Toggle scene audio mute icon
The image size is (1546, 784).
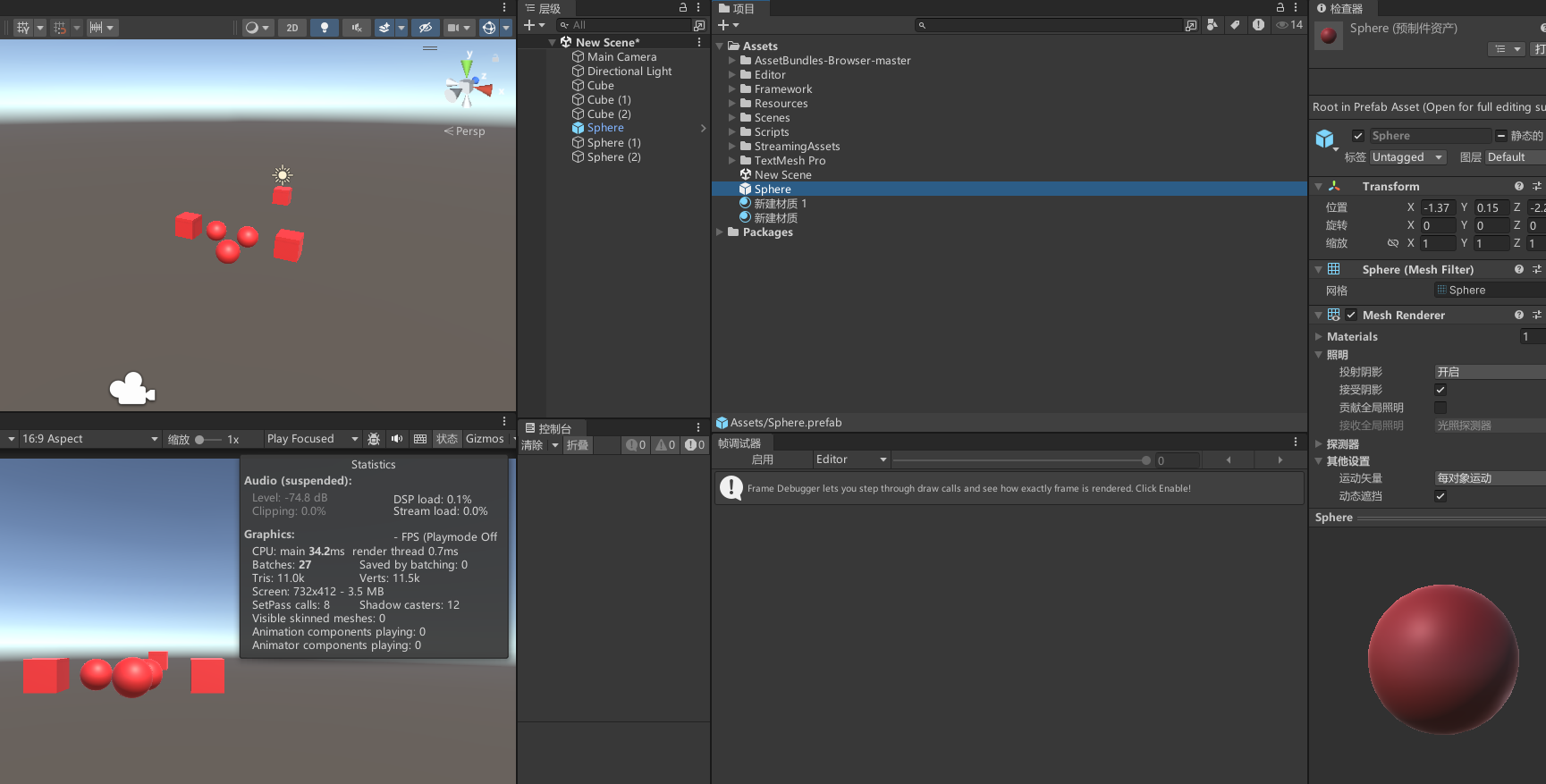pyautogui.click(x=356, y=28)
